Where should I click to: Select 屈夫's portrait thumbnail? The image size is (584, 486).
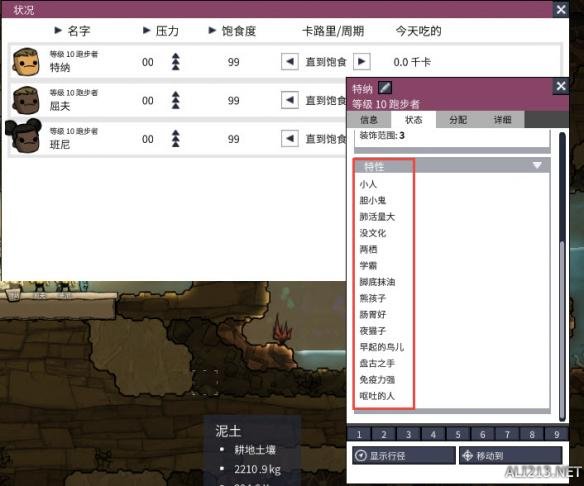(x=25, y=101)
